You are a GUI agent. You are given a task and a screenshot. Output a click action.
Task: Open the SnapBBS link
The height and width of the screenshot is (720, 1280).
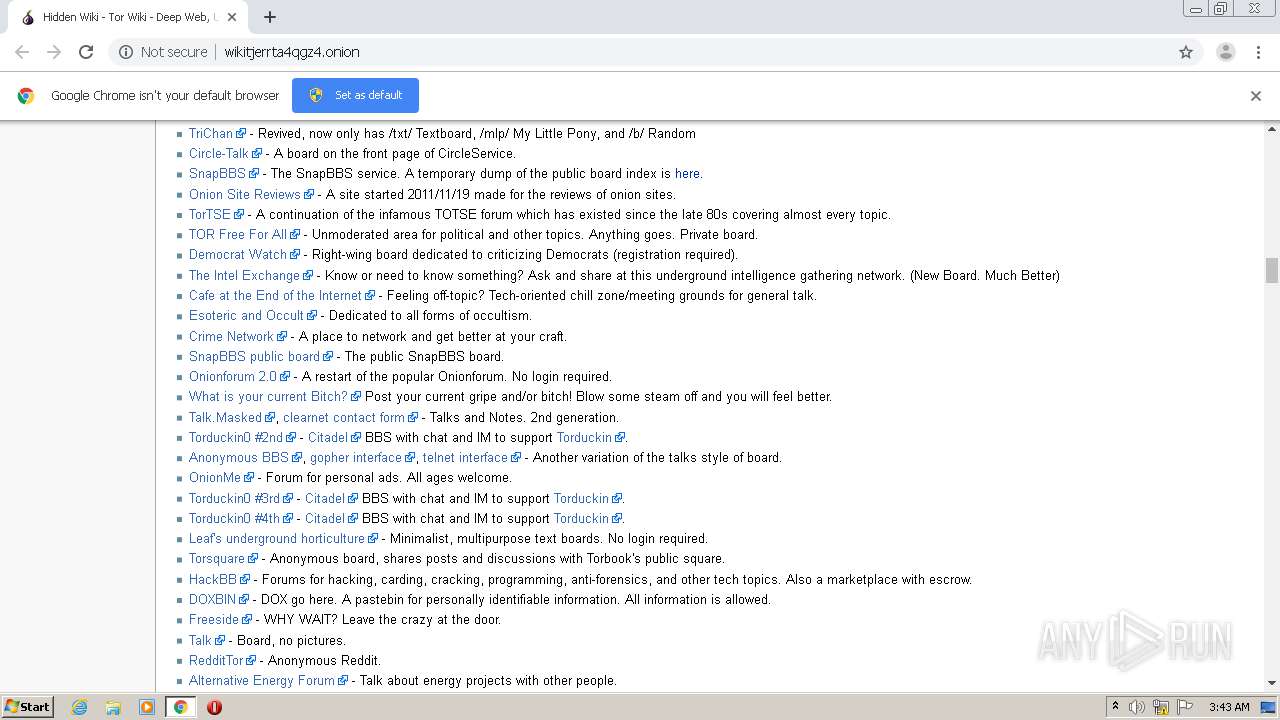pos(217,173)
